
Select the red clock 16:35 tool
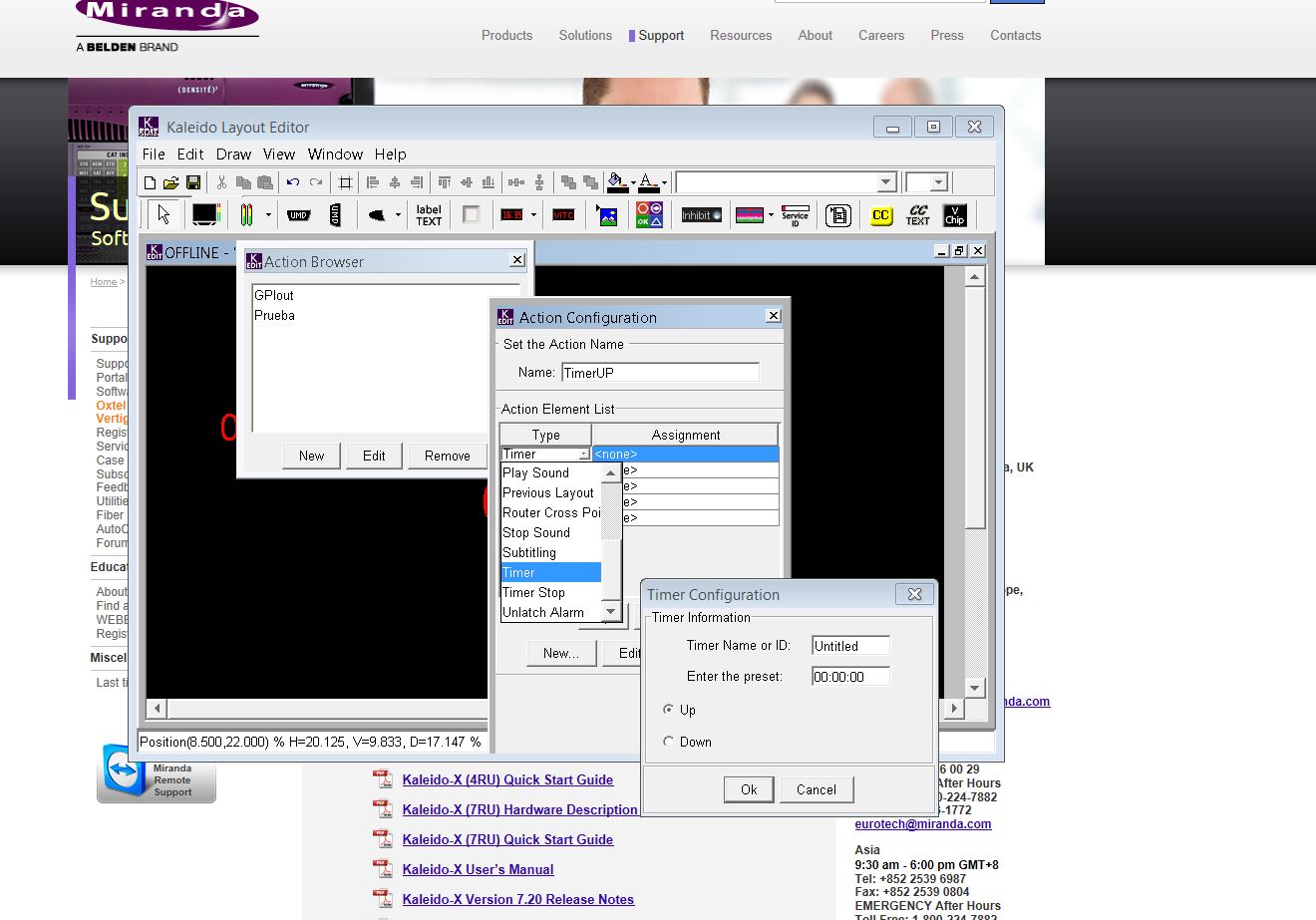(511, 214)
